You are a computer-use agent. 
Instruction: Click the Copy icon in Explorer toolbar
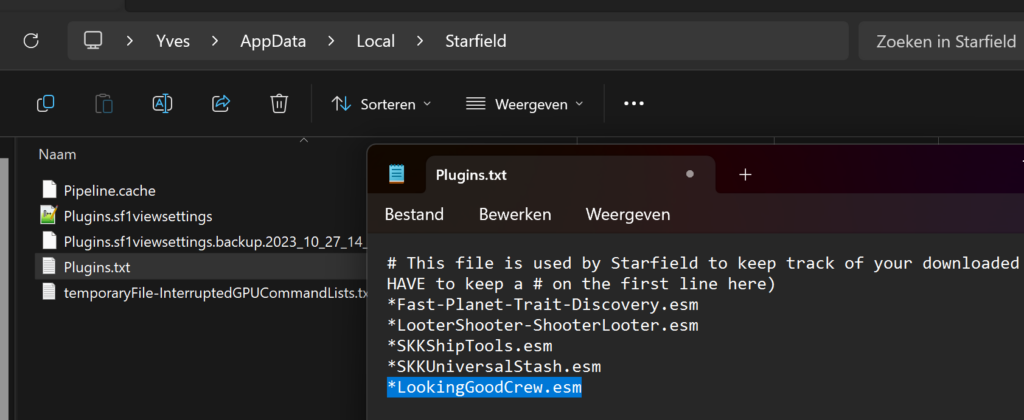45,104
